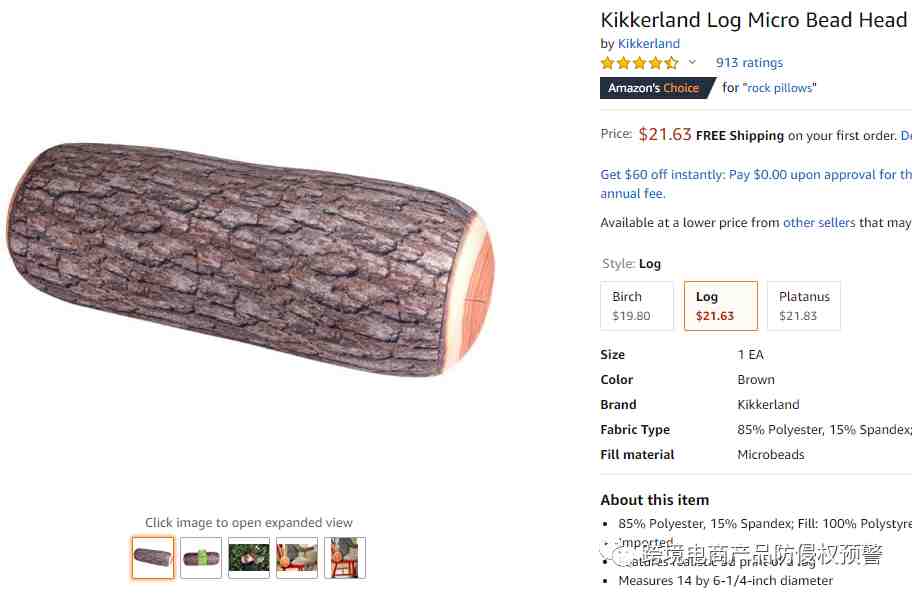The width and height of the screenshot is (912, 594).
Task: Pick the Platanus style option
Action: [803, 306]
